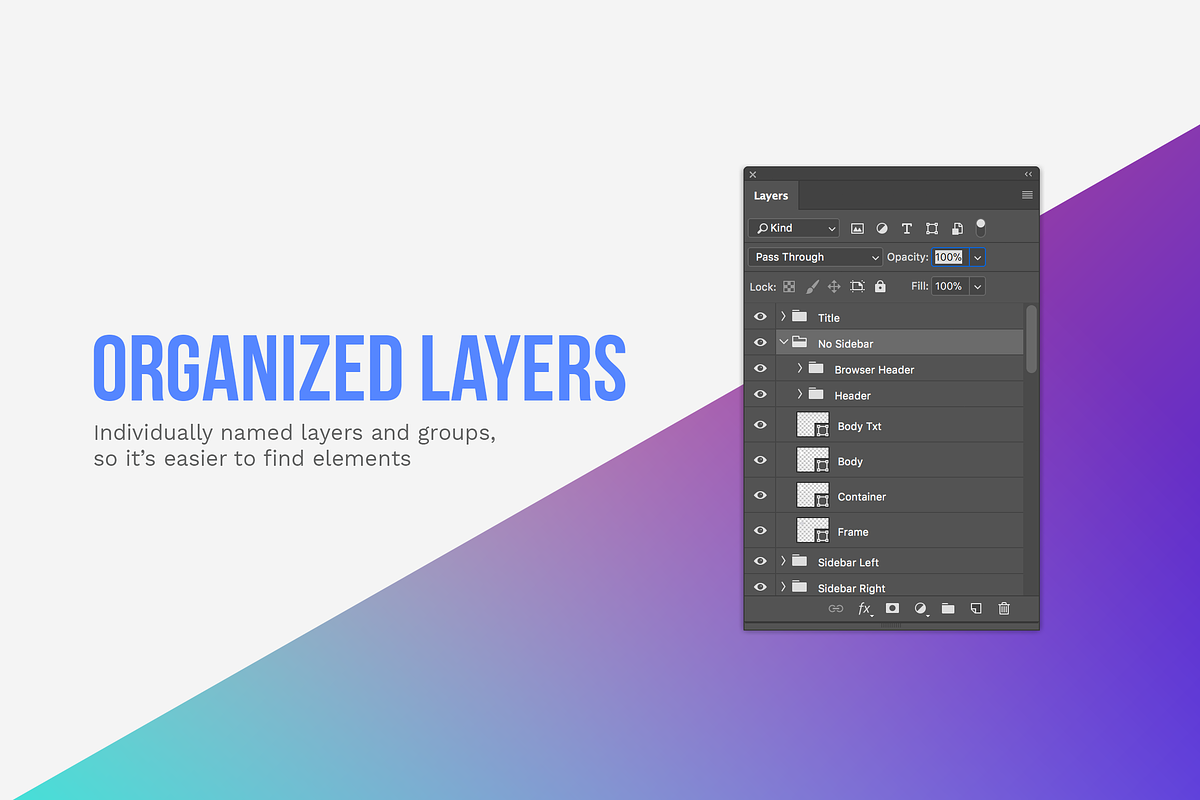Click the Sidebar Right name
1200x800 pixels.
tap(852, 589)
